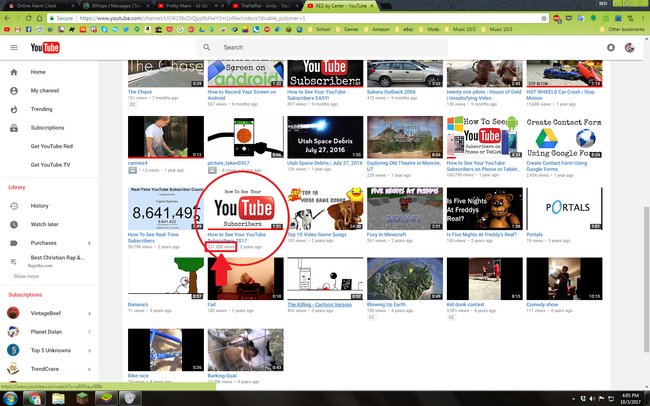This screenshot has height=406, width=650.
Task: Click the History clock icon
Action: (x=14, y=206)
